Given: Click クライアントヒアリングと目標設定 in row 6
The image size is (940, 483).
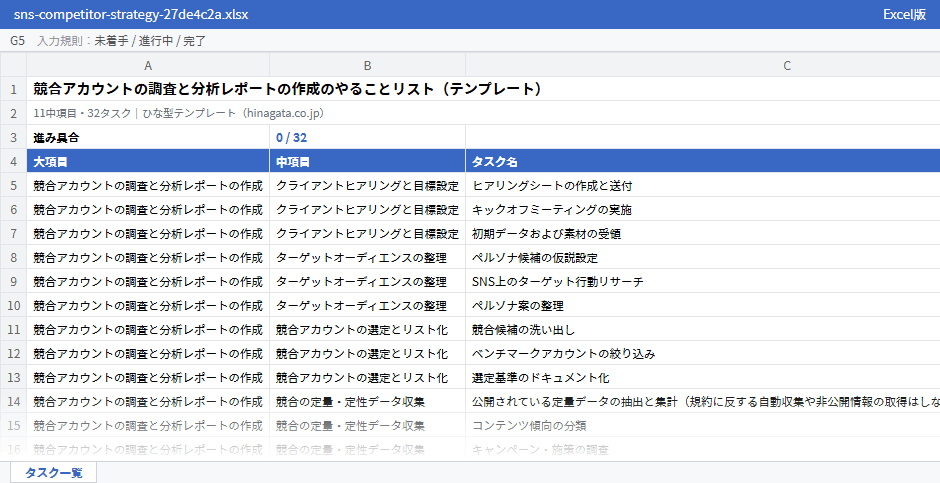Looking at the screenshot, I should (x=367, y=209).
